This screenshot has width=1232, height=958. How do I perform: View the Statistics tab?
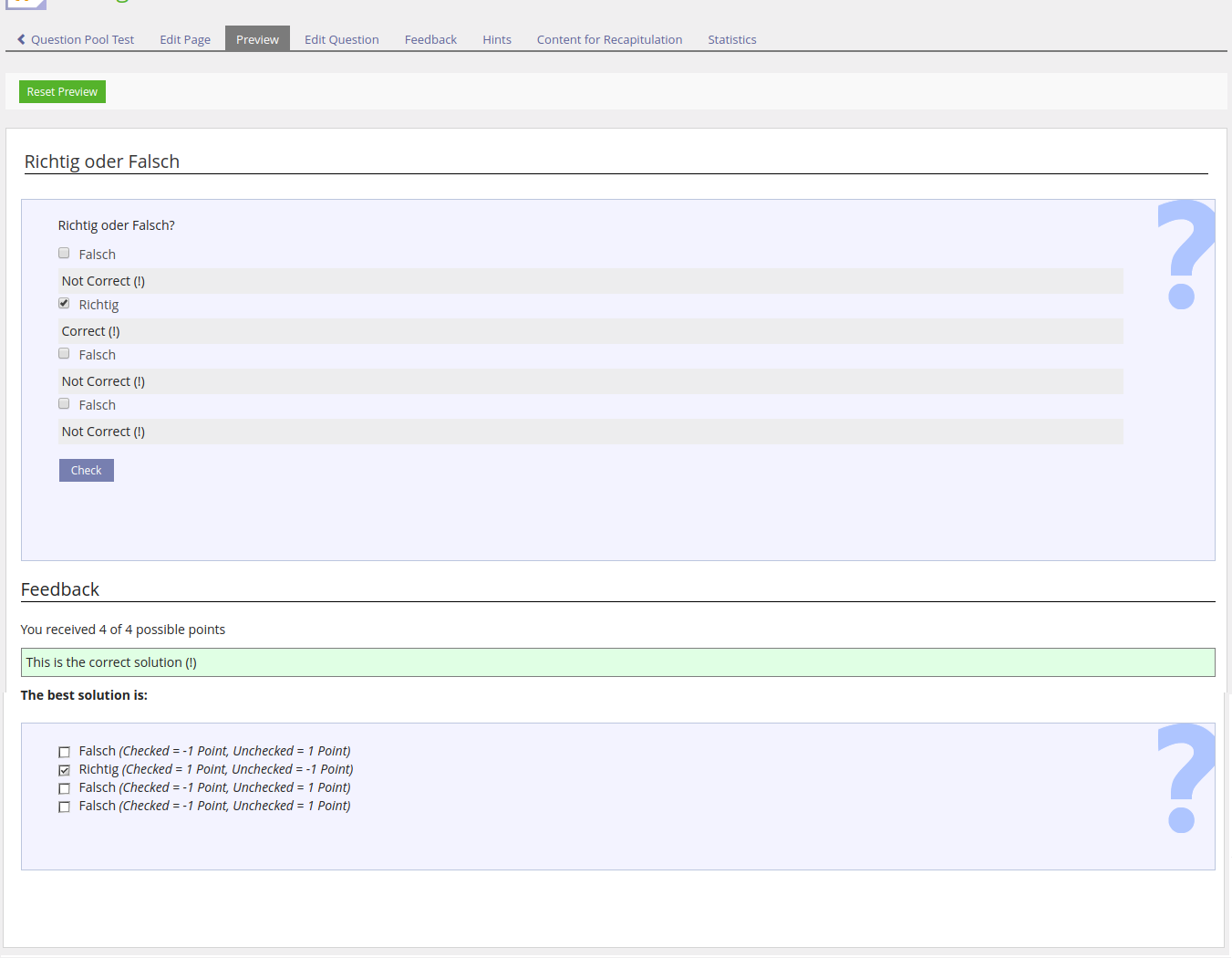[731, 39]
